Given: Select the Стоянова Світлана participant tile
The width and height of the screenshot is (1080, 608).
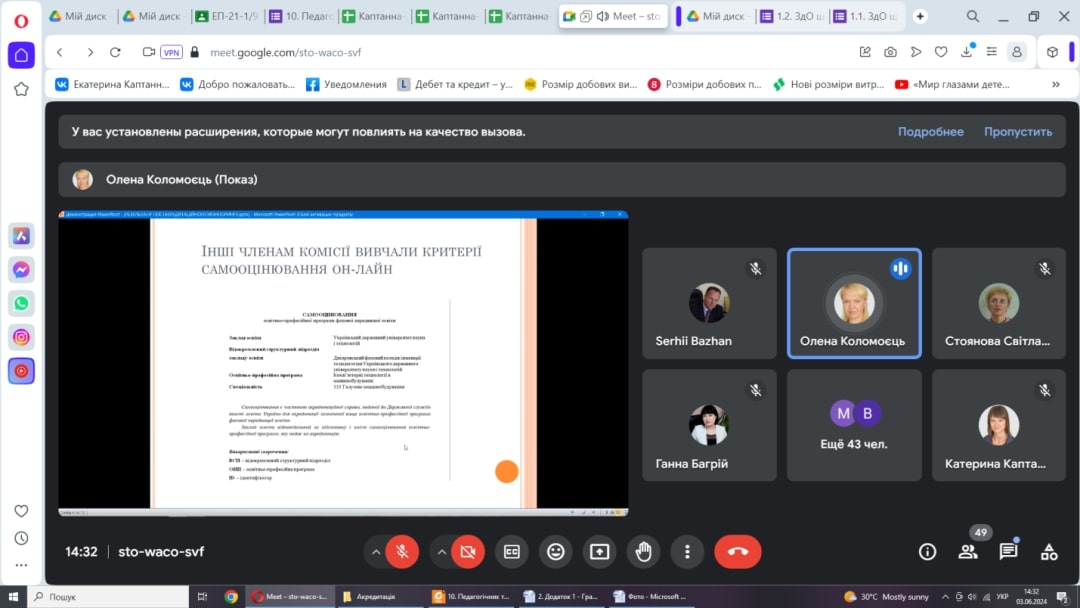Looking at the screenshot, I should click(x=999, y=304).
